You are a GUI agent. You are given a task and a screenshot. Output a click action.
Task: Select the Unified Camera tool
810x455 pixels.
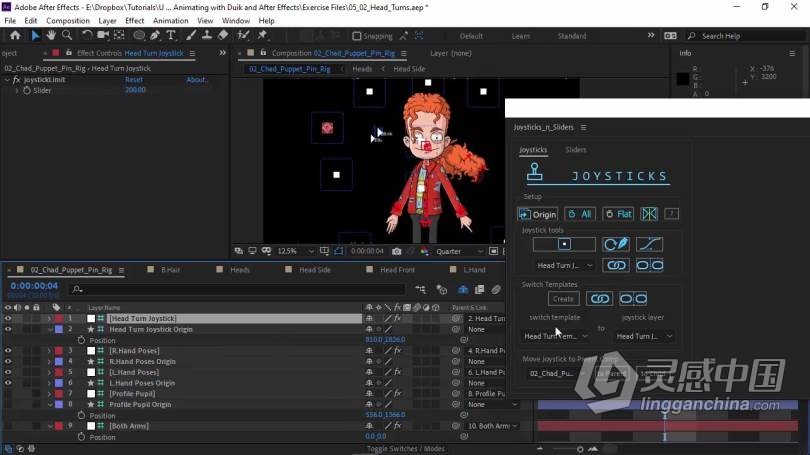tap(103, 35)
